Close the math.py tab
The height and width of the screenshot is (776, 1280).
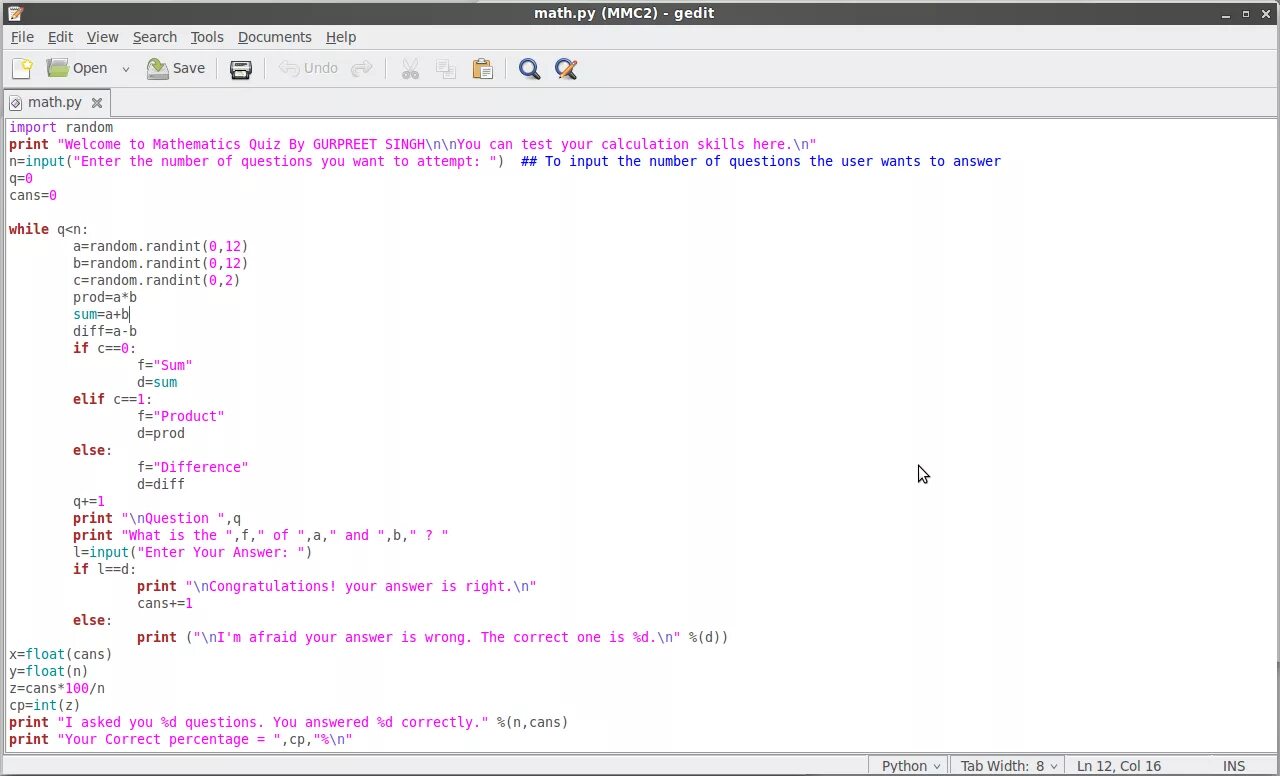pos(97,102)
